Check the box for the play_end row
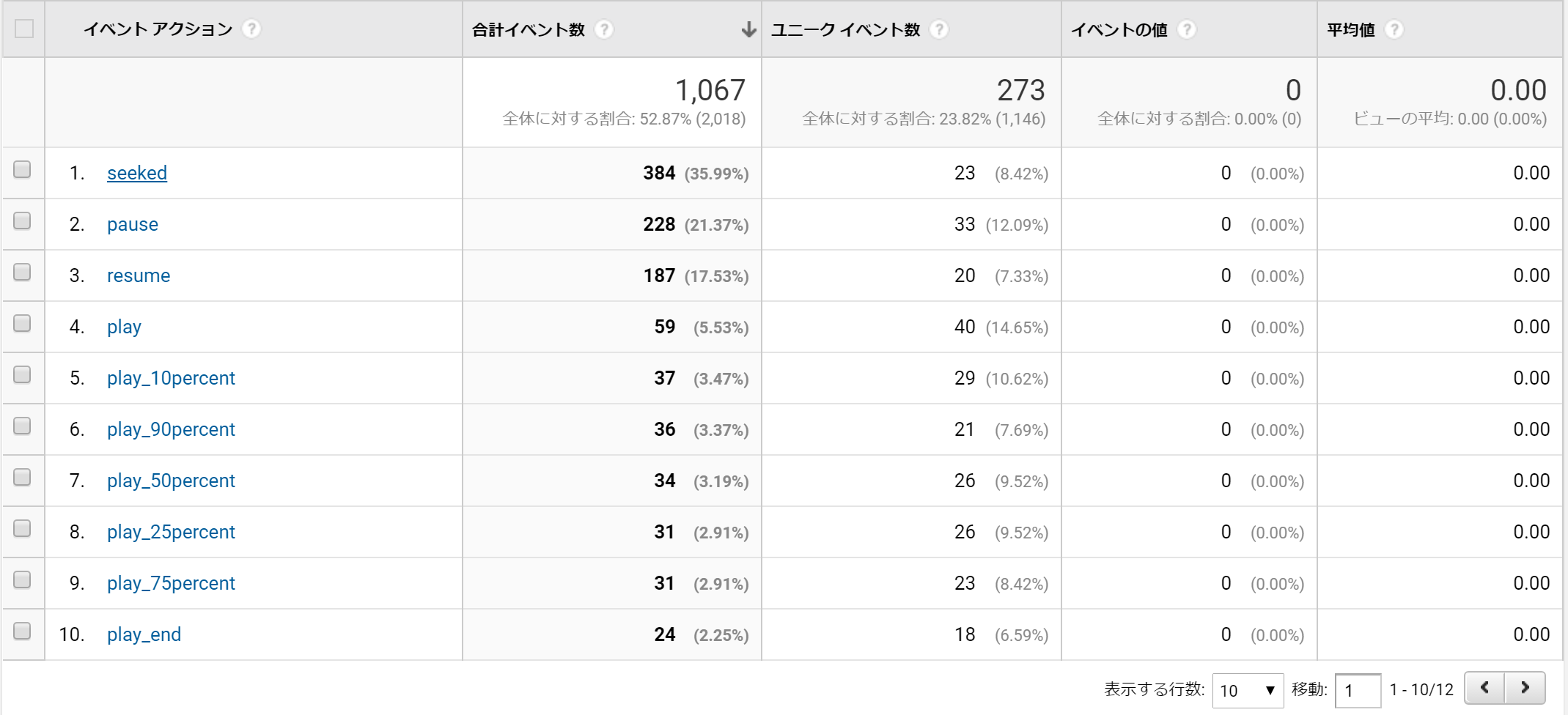Viewport: 1568px width, 715px height. tap(22, 631)
